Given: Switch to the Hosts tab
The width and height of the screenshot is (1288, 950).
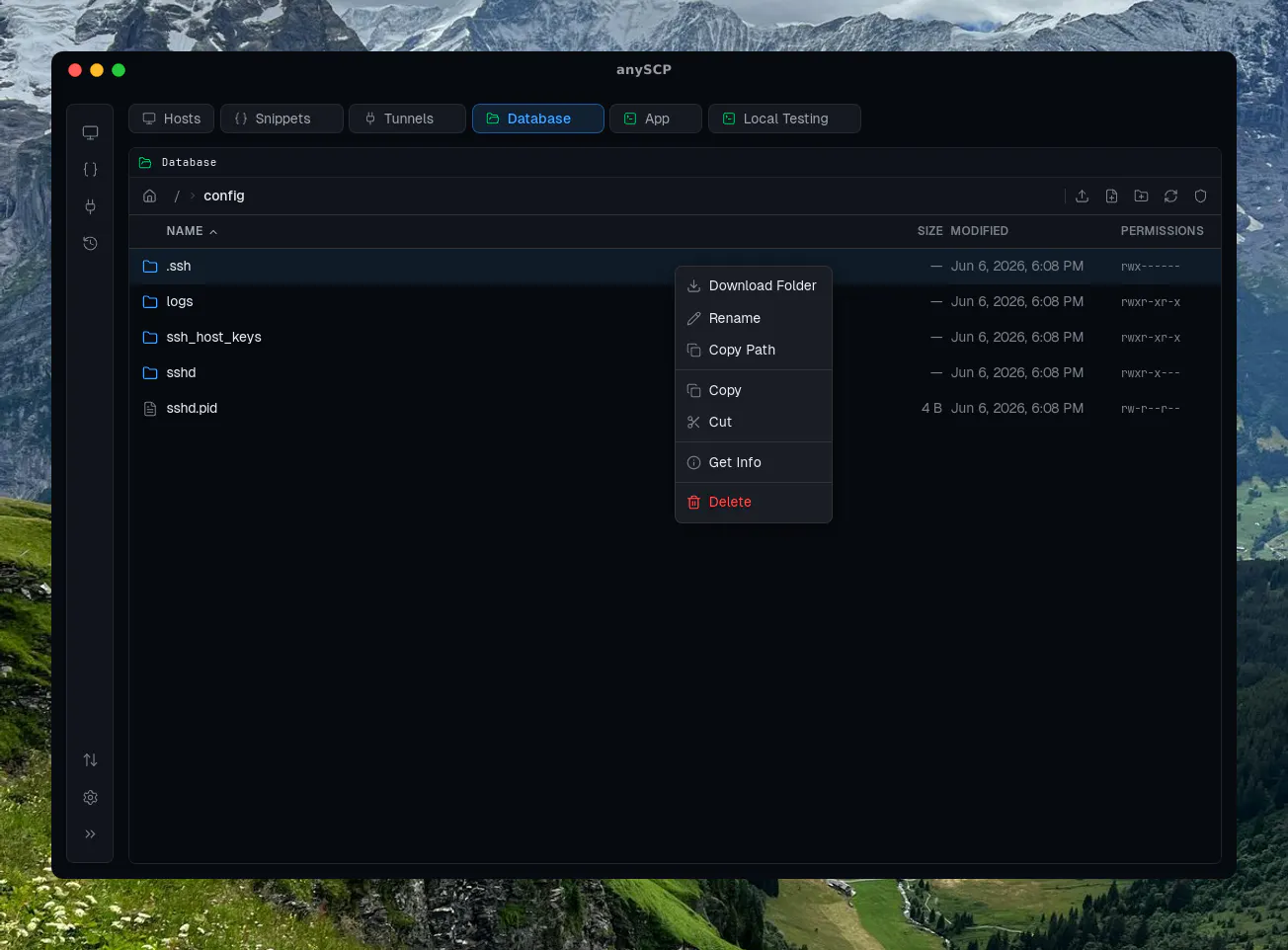Looking at the screenshot, I should tap(172, 119).
